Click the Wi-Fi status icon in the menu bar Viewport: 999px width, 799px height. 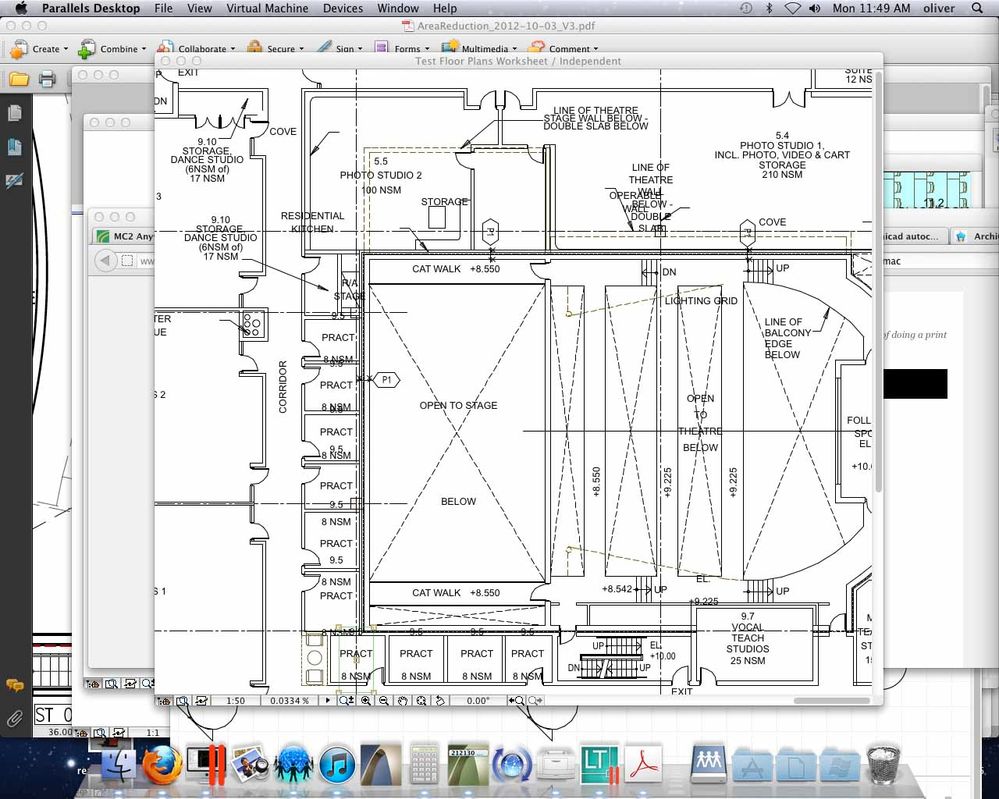792,8
